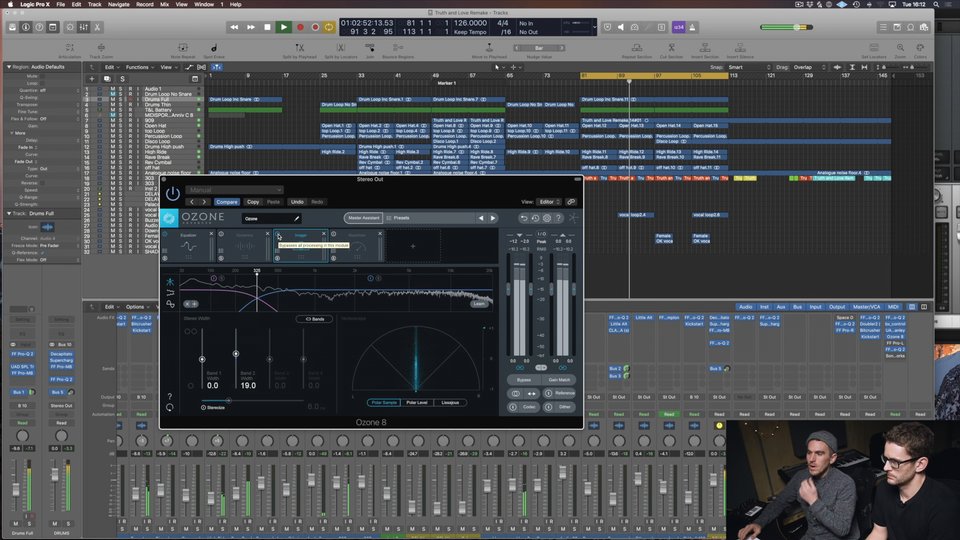This screenshot has height=540, width=960.
Task: Open the Snap Smart dropdown
Action: (x=749, y=67)
